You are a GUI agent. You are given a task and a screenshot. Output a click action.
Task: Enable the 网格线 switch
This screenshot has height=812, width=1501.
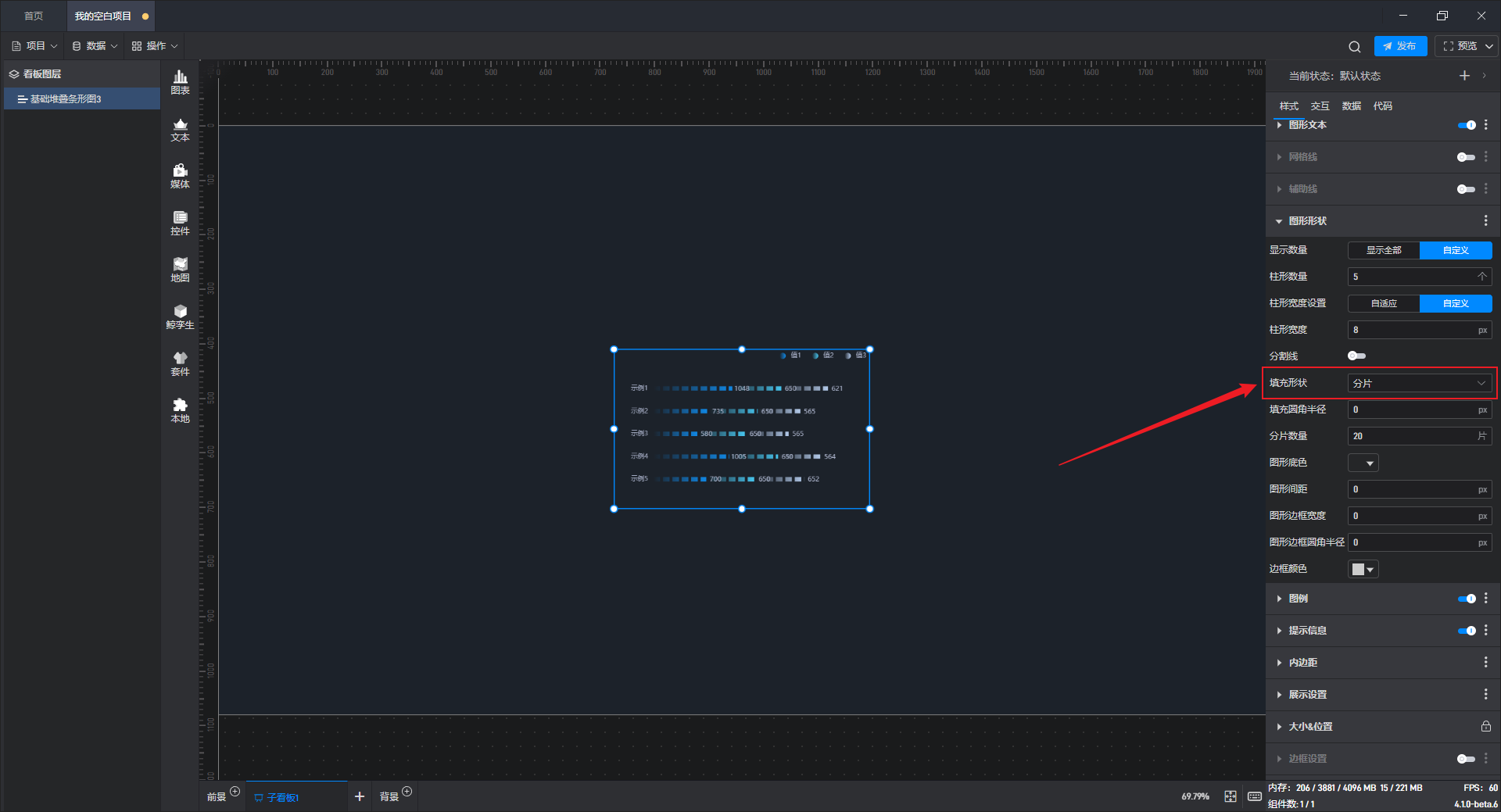pos(1467,157)
